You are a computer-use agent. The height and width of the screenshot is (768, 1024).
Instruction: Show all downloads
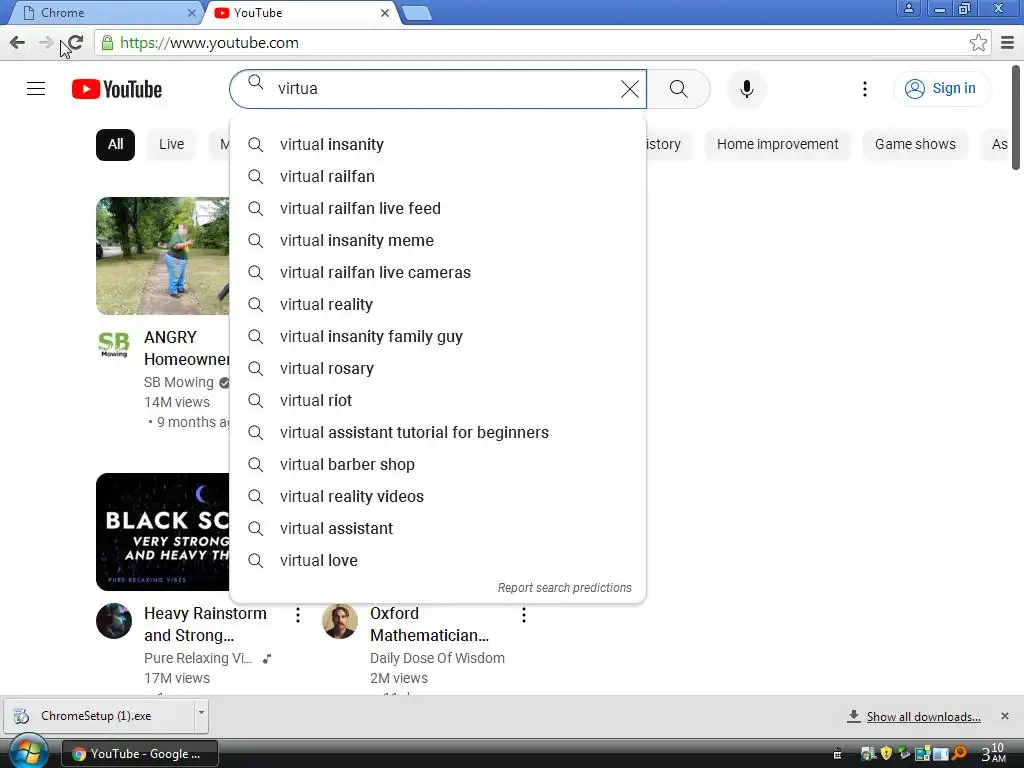coord(923,717)
